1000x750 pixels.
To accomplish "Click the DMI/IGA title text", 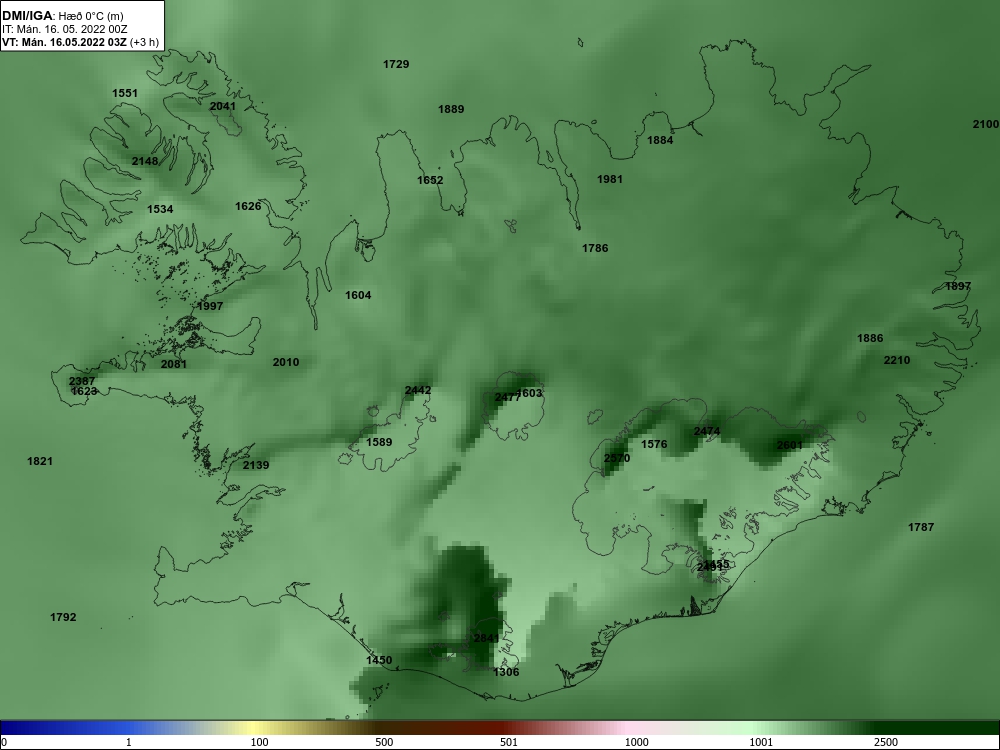I will [x=28, y=16].
